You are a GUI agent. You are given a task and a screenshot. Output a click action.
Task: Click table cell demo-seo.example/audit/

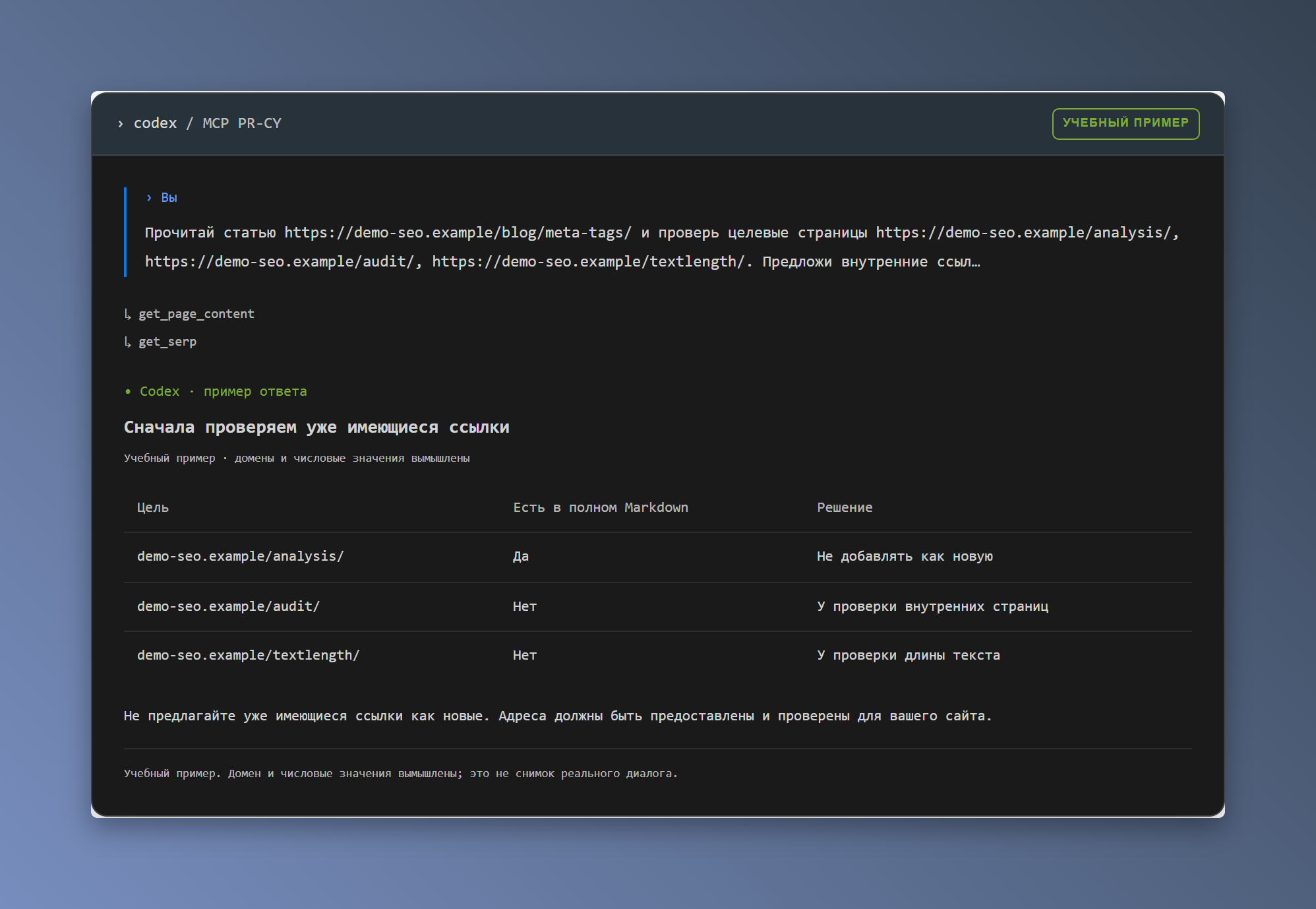click(228, 607)
